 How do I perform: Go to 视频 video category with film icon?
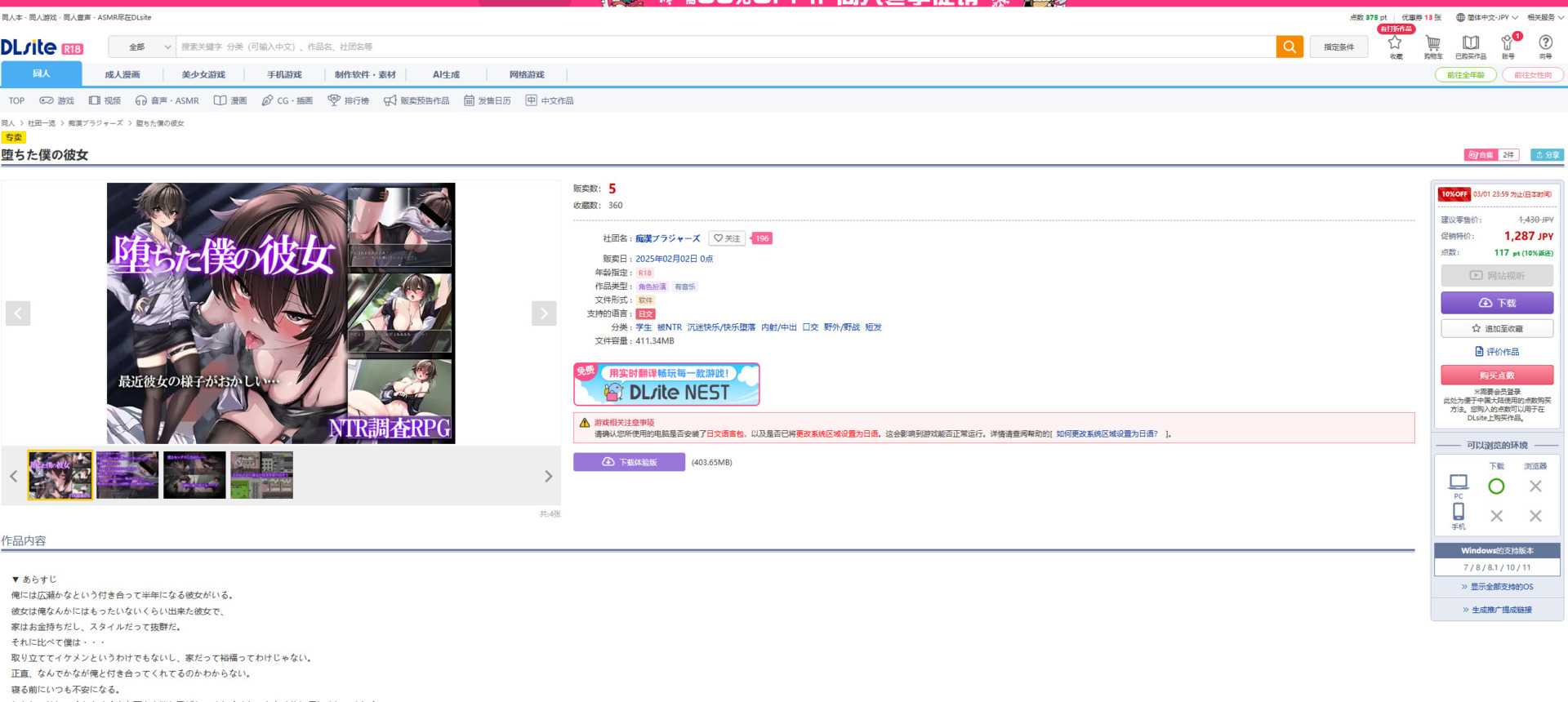click(105, 100)
